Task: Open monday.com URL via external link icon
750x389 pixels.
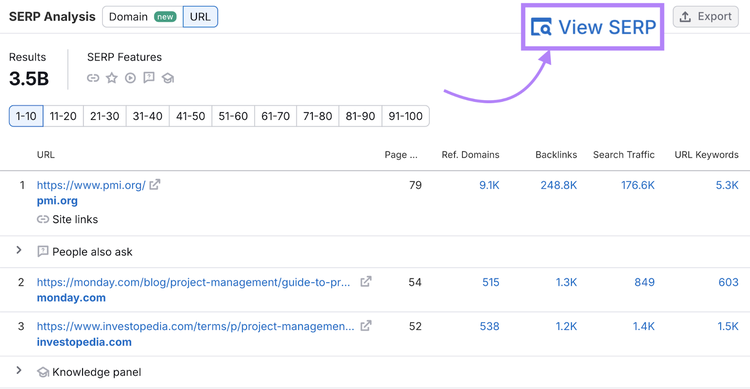Action: pyautogui.click(x=365, y=282)
